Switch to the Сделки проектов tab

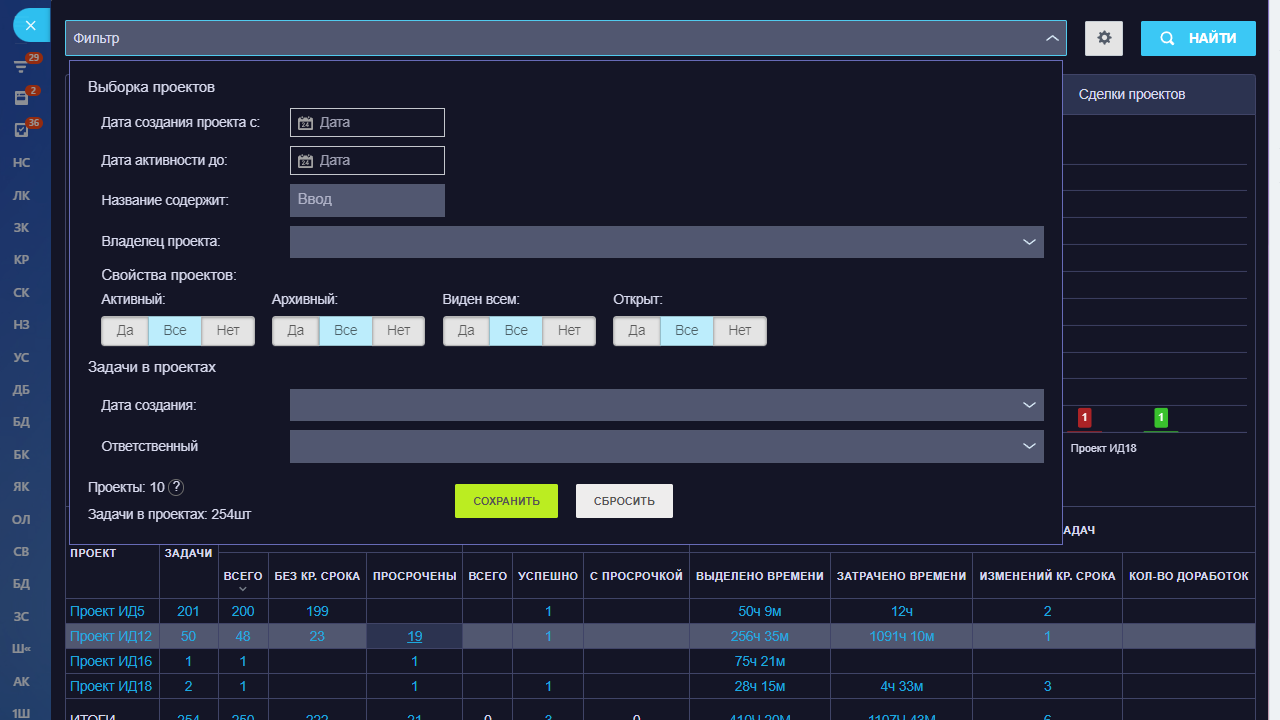(x=1131, y=94)
